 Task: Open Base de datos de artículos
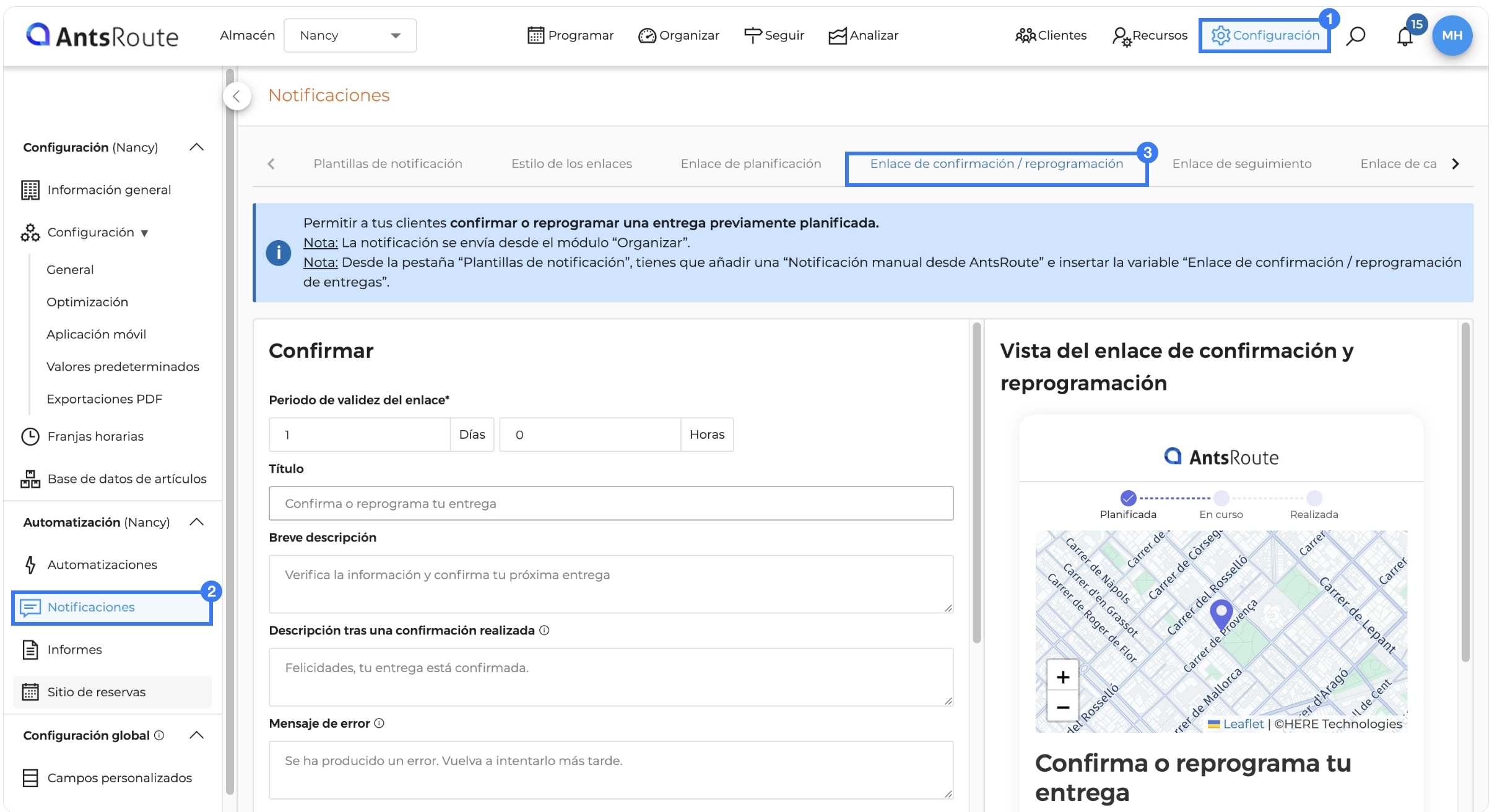[127, 479]
